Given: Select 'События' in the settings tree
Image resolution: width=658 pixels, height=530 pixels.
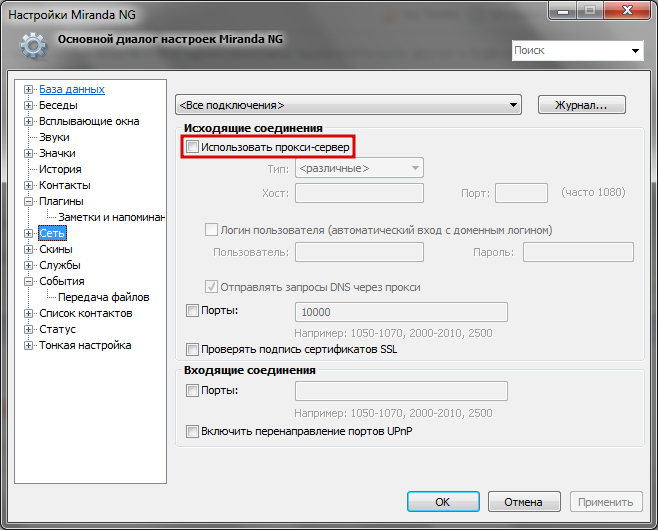Looking at the screenshot, I should (x=62, y=281).
